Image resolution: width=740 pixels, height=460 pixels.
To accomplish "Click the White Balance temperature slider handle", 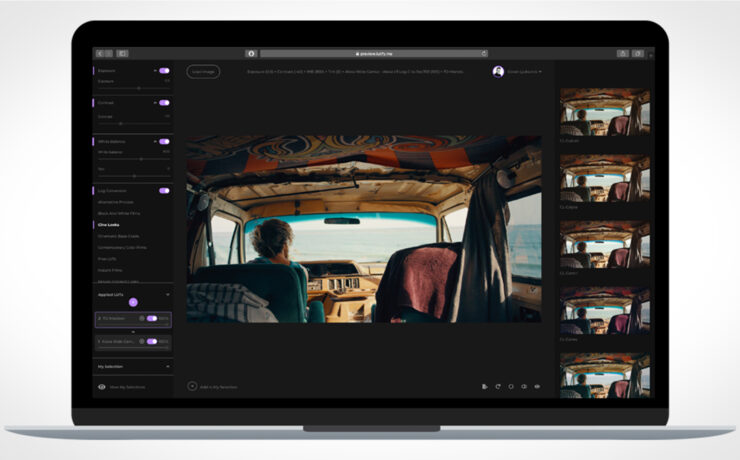I will tap(141, 159).
